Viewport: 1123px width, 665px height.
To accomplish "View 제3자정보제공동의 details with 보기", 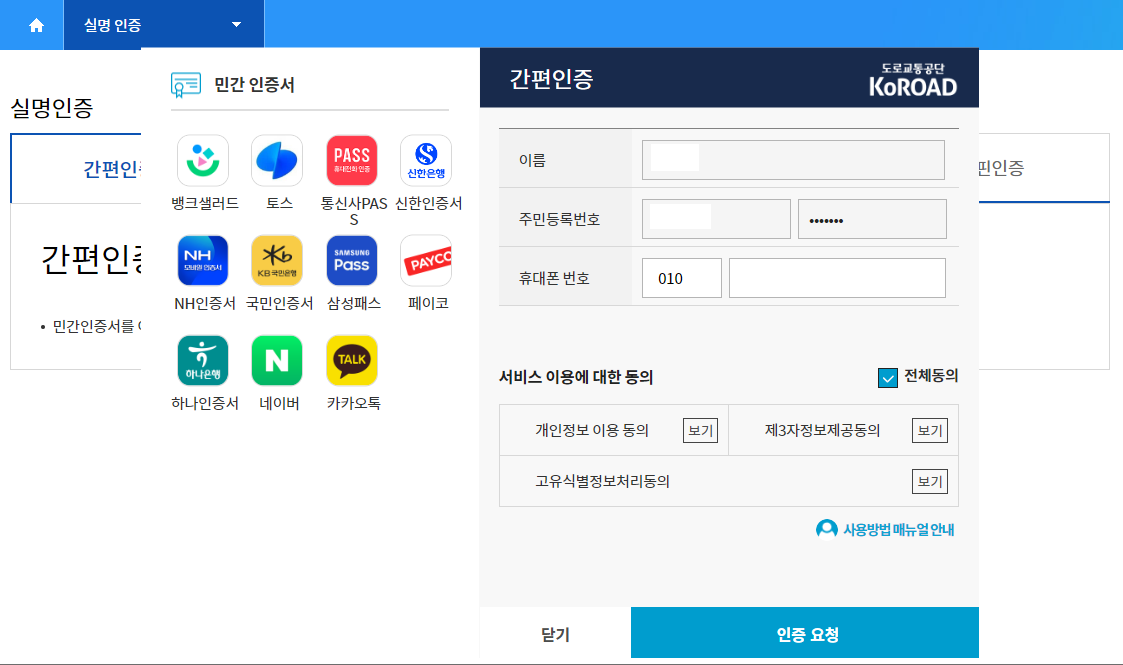I will [930, 430].
